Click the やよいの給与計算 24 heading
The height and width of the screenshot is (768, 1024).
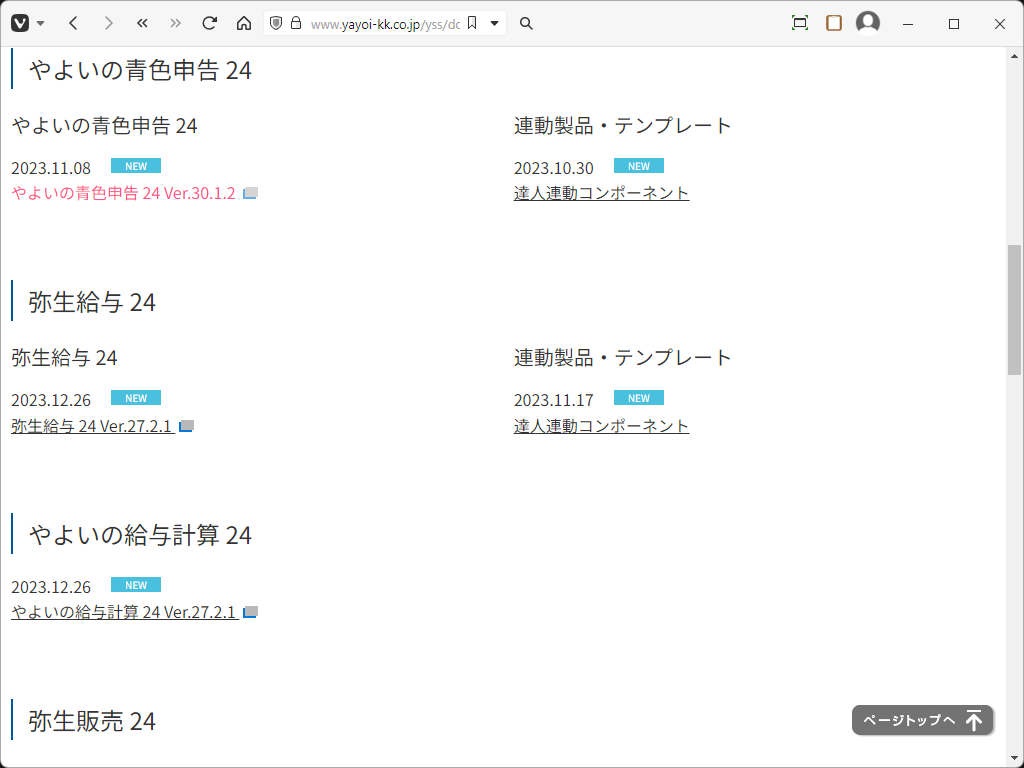[140, 535]
